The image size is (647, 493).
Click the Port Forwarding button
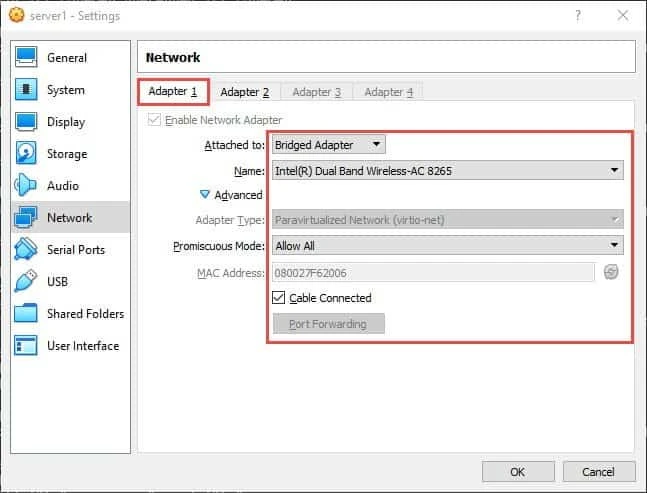(x=328, y=324)
